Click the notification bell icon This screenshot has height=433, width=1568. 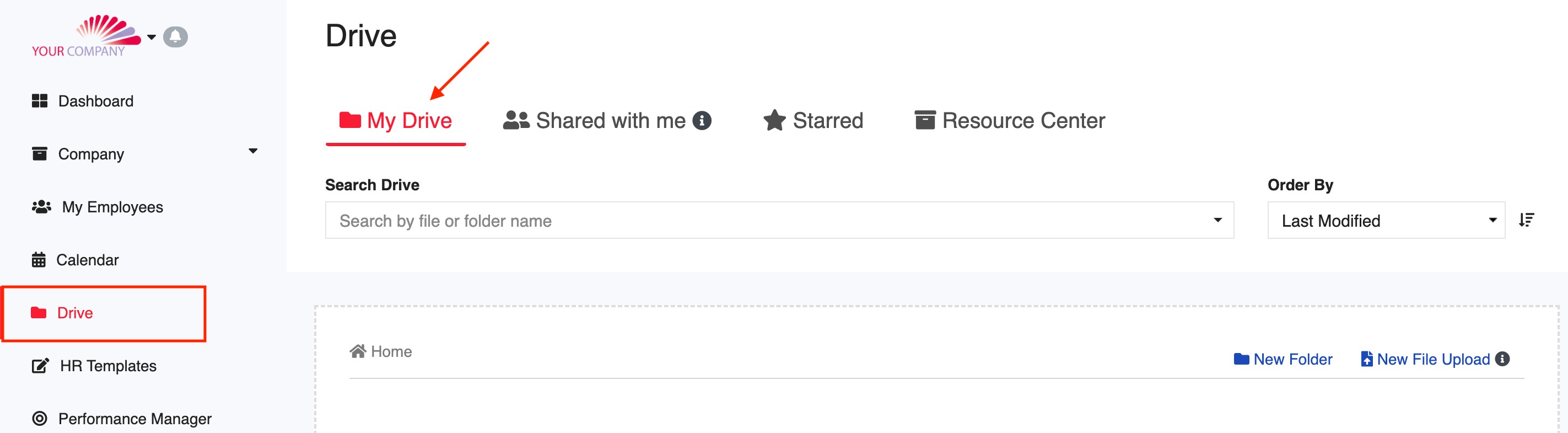pyautogui.click(x=175, y=37)
